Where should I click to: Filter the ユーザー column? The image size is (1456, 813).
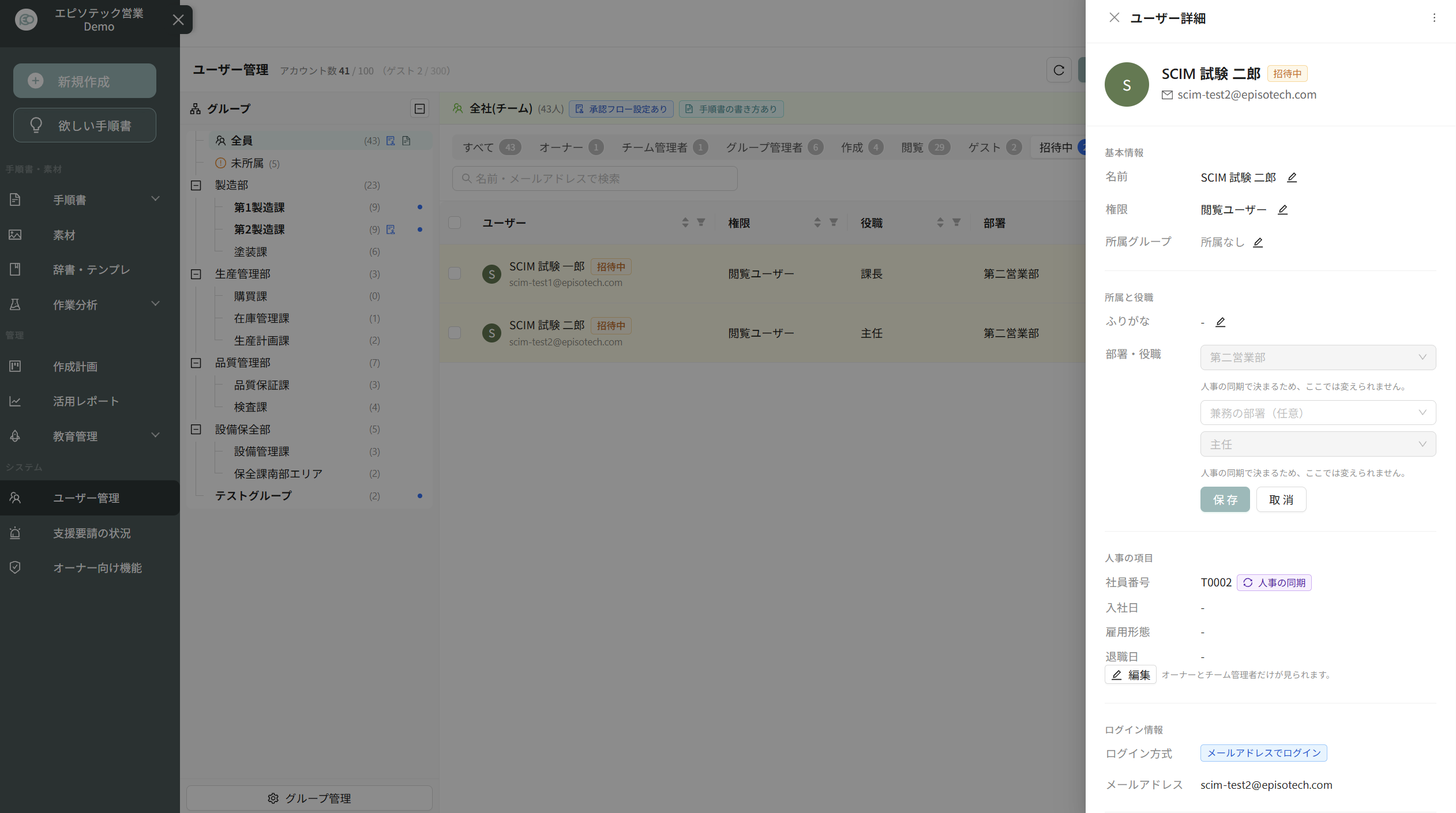(x=701, y=222)
